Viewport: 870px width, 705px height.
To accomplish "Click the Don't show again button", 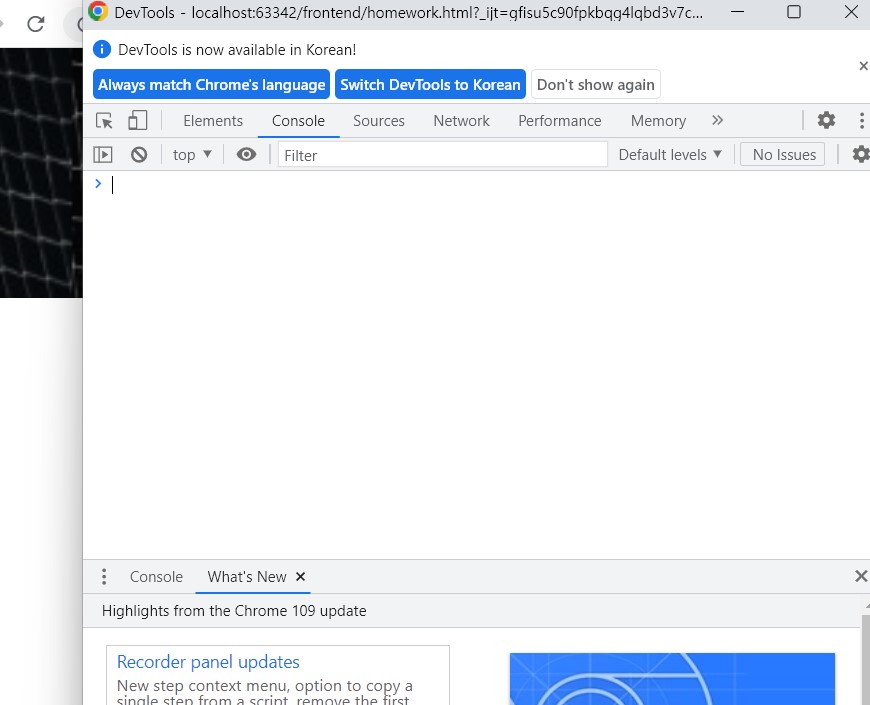I will [595, 84].
